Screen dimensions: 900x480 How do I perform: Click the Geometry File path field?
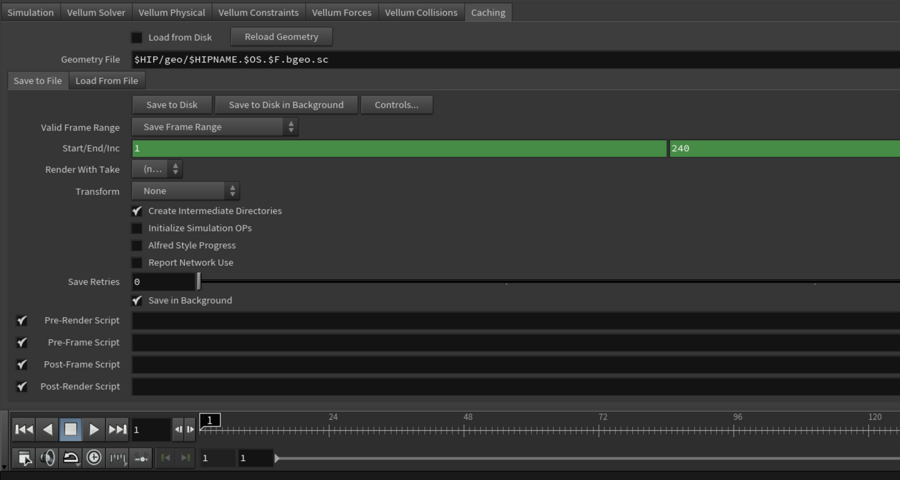point(516,60)
